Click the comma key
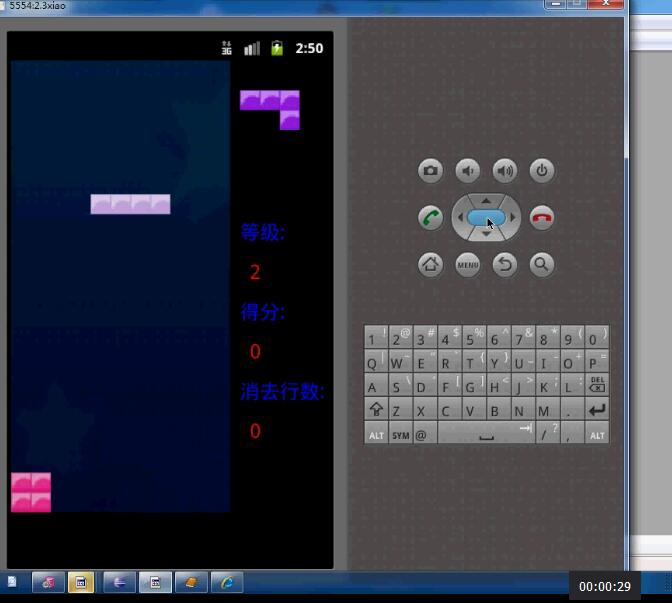The width and height of the screenshot is (672, 603). pos(573,434)
